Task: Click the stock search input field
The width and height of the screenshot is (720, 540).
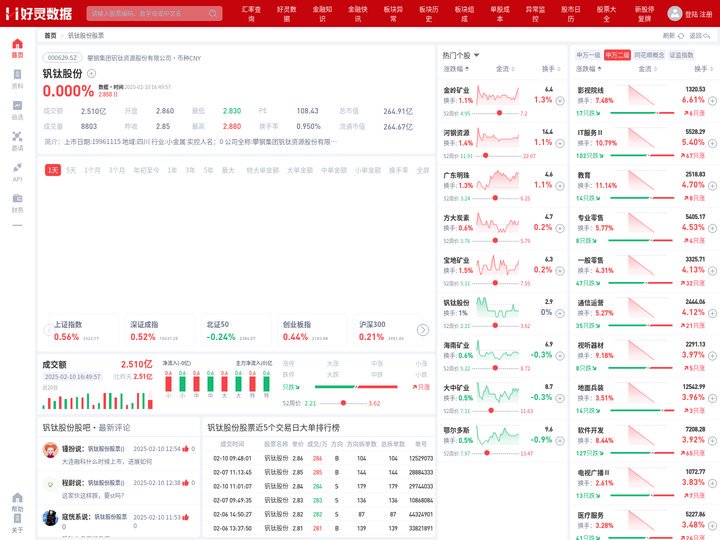Action: [154, 13]
